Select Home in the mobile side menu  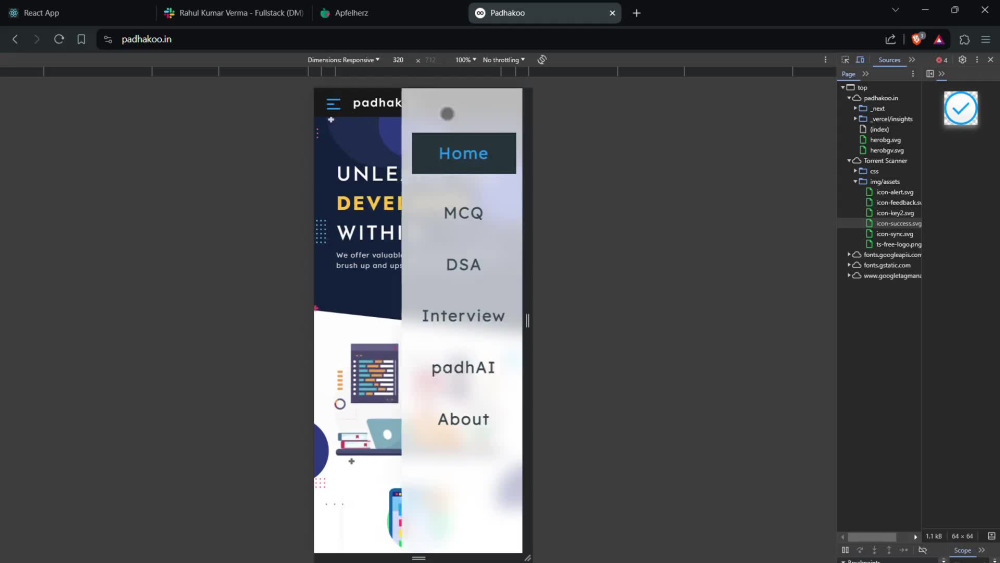[464, 153]
